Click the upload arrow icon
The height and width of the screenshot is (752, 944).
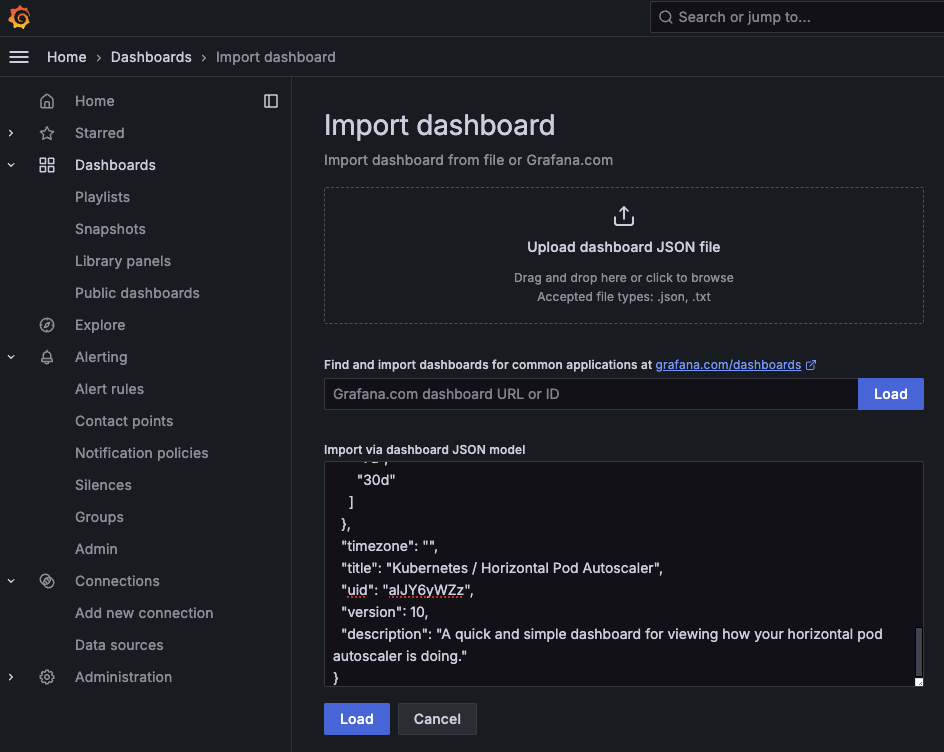tap(624, 216)
